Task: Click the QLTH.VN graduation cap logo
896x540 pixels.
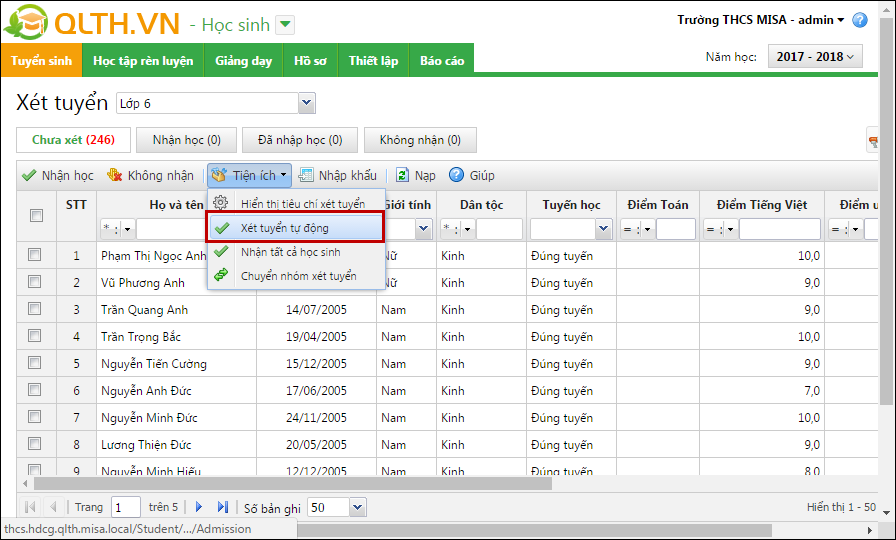Action: pyautogui.click(x=26, y=23)
